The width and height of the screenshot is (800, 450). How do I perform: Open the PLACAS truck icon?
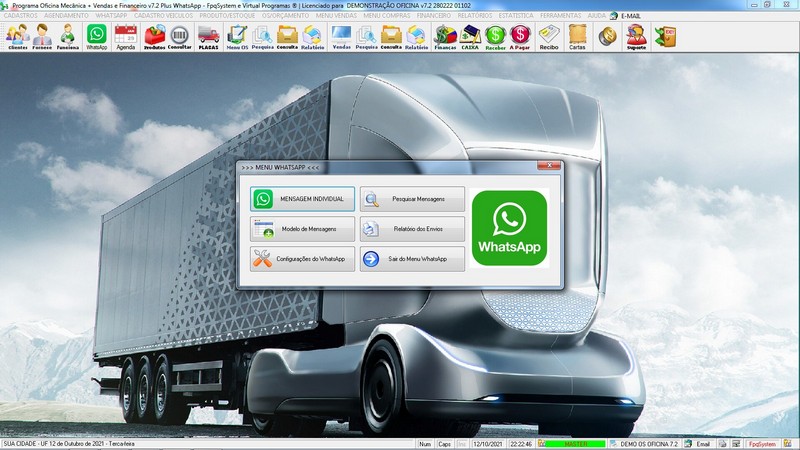208,37
